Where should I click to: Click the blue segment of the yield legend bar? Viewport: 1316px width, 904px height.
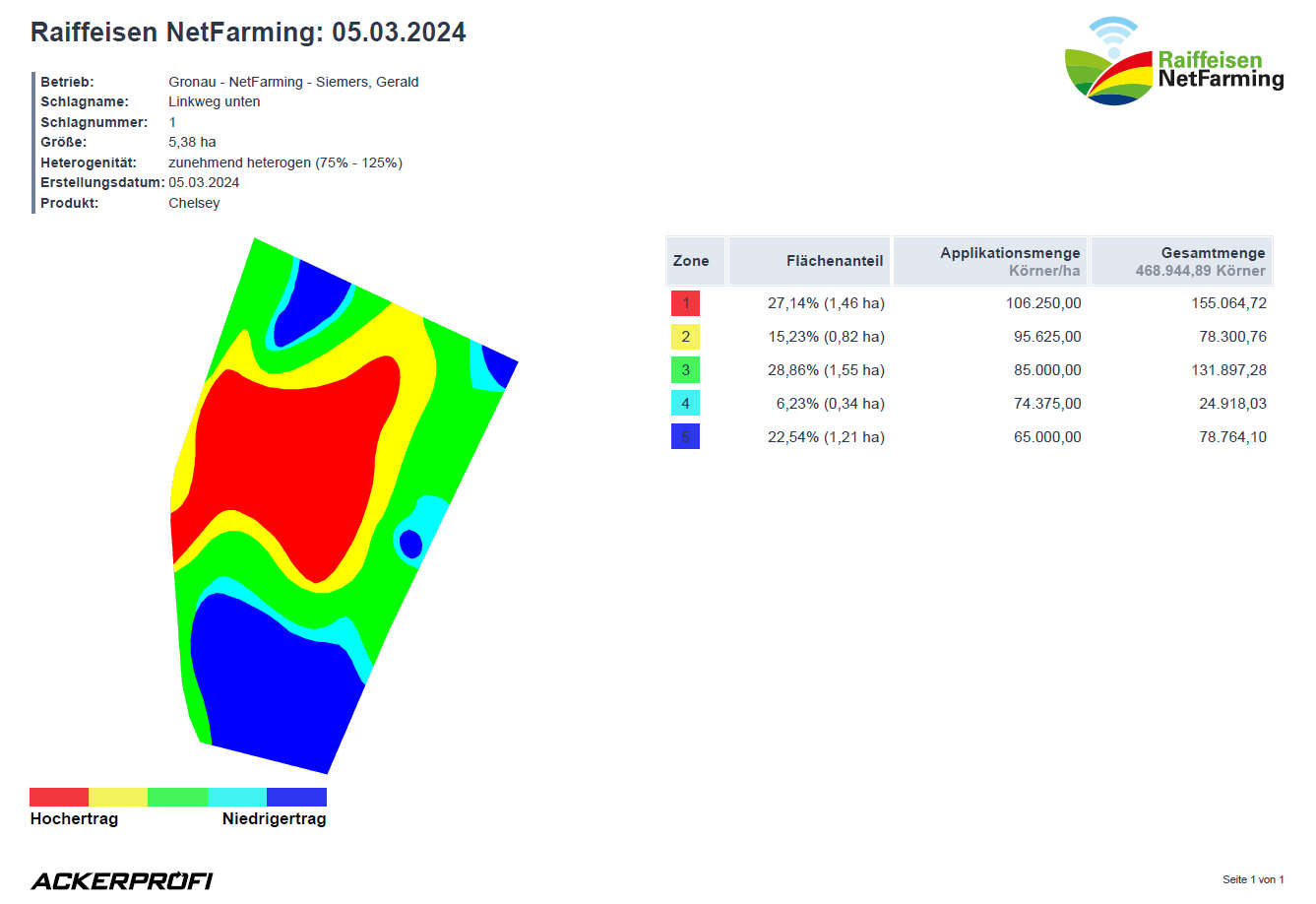coord(296,798)
